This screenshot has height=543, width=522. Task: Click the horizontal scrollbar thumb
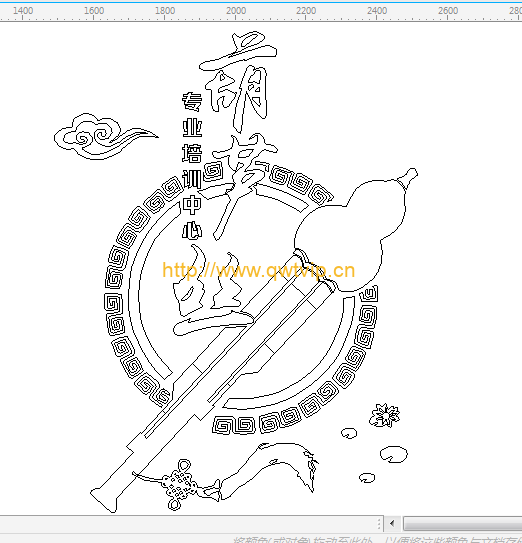pyautogui.click(x=463, y=523)
